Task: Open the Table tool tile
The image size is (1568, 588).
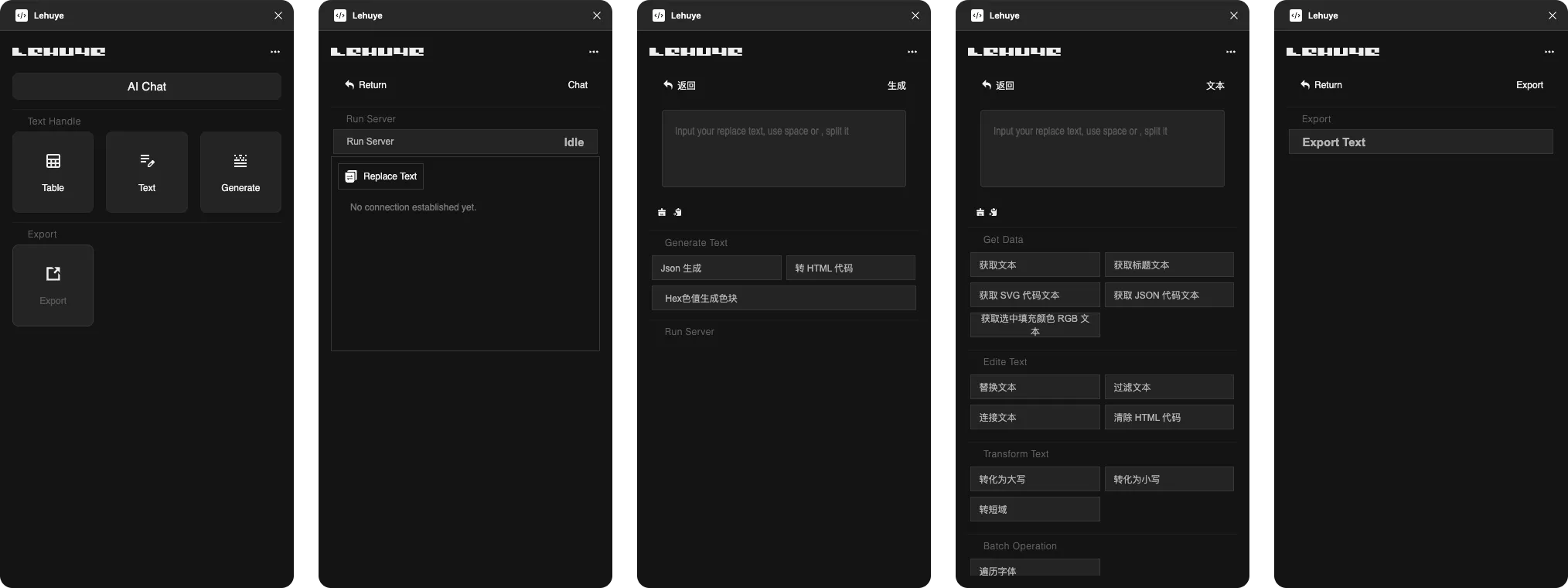Action: pos(53,172)
